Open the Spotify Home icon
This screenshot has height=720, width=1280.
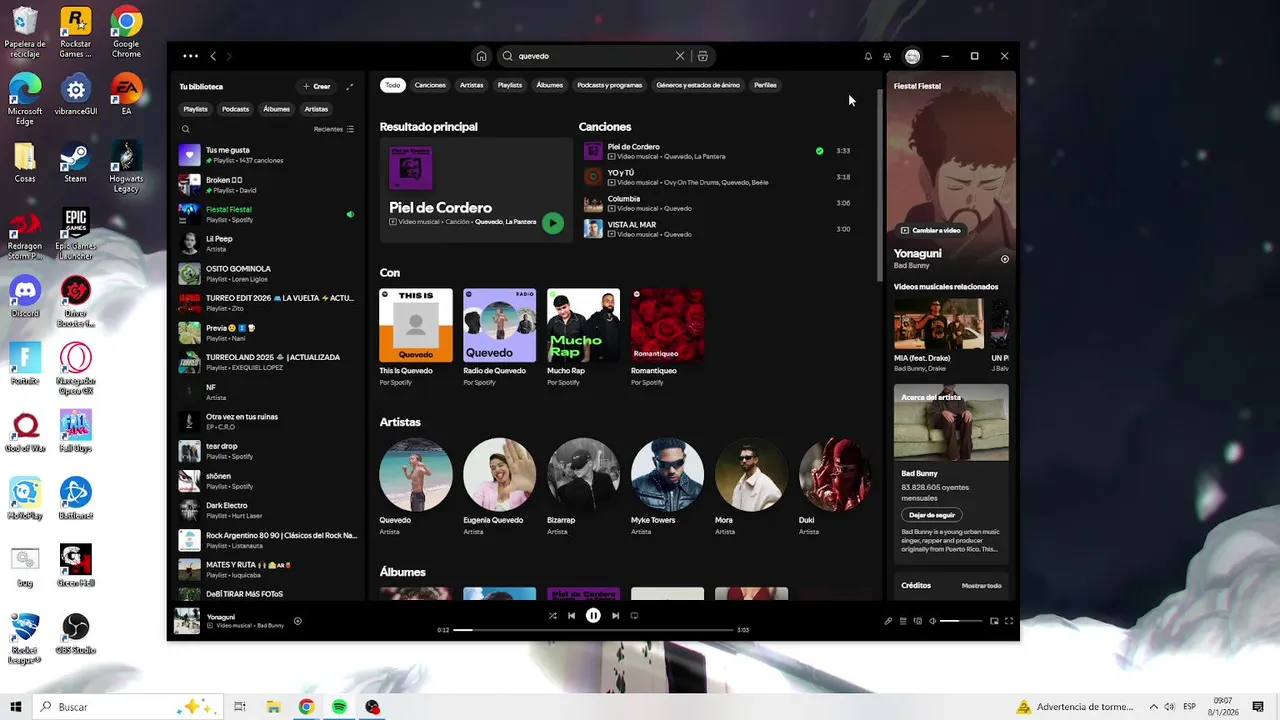pyautogui.click(x=481, y=56)
